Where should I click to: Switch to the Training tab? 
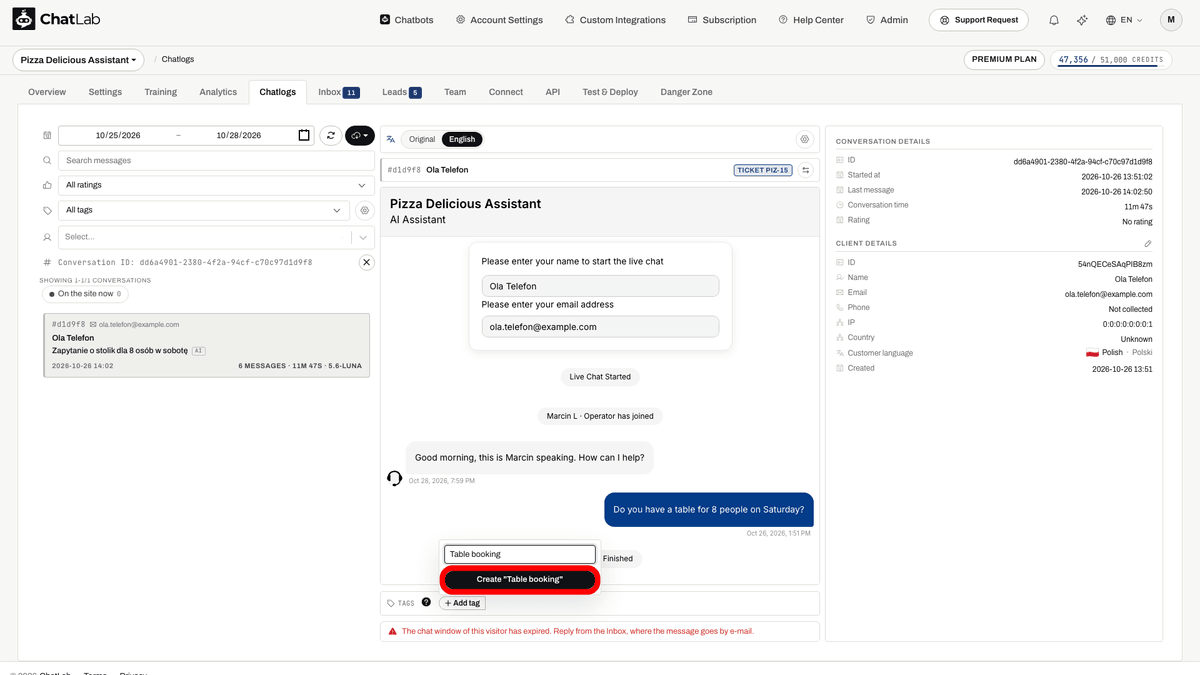(x=160, y=92)
